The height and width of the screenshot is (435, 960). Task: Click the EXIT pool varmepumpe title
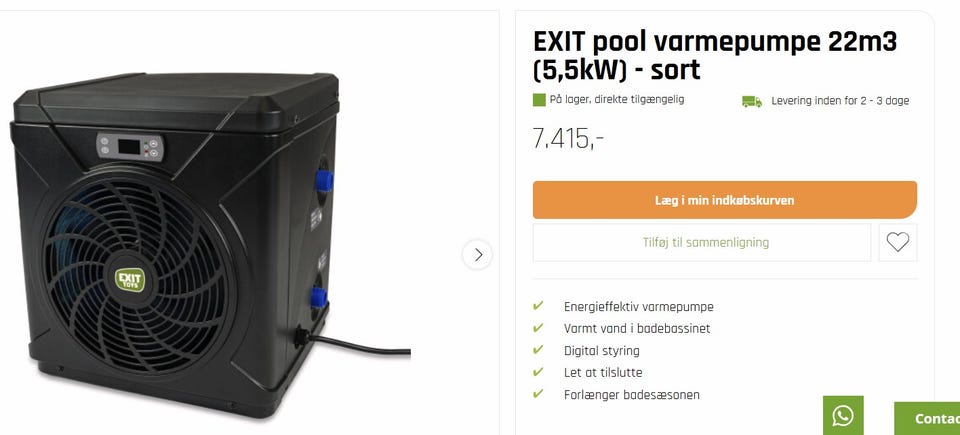715,56
